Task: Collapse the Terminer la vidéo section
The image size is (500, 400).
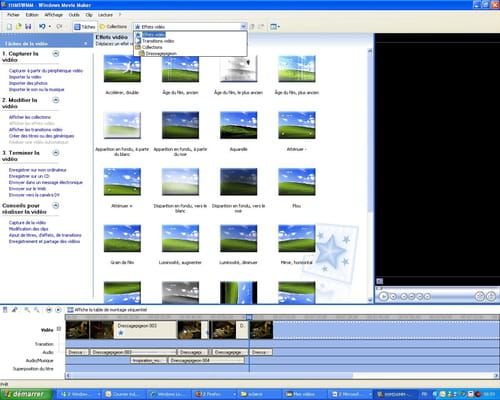Action: click(56, 153)
